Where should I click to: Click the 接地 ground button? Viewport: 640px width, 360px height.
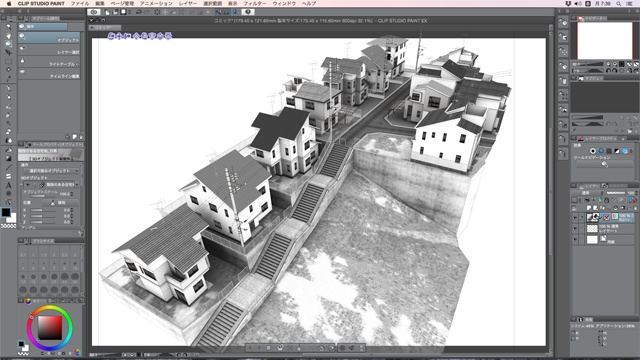coord(60,202)
